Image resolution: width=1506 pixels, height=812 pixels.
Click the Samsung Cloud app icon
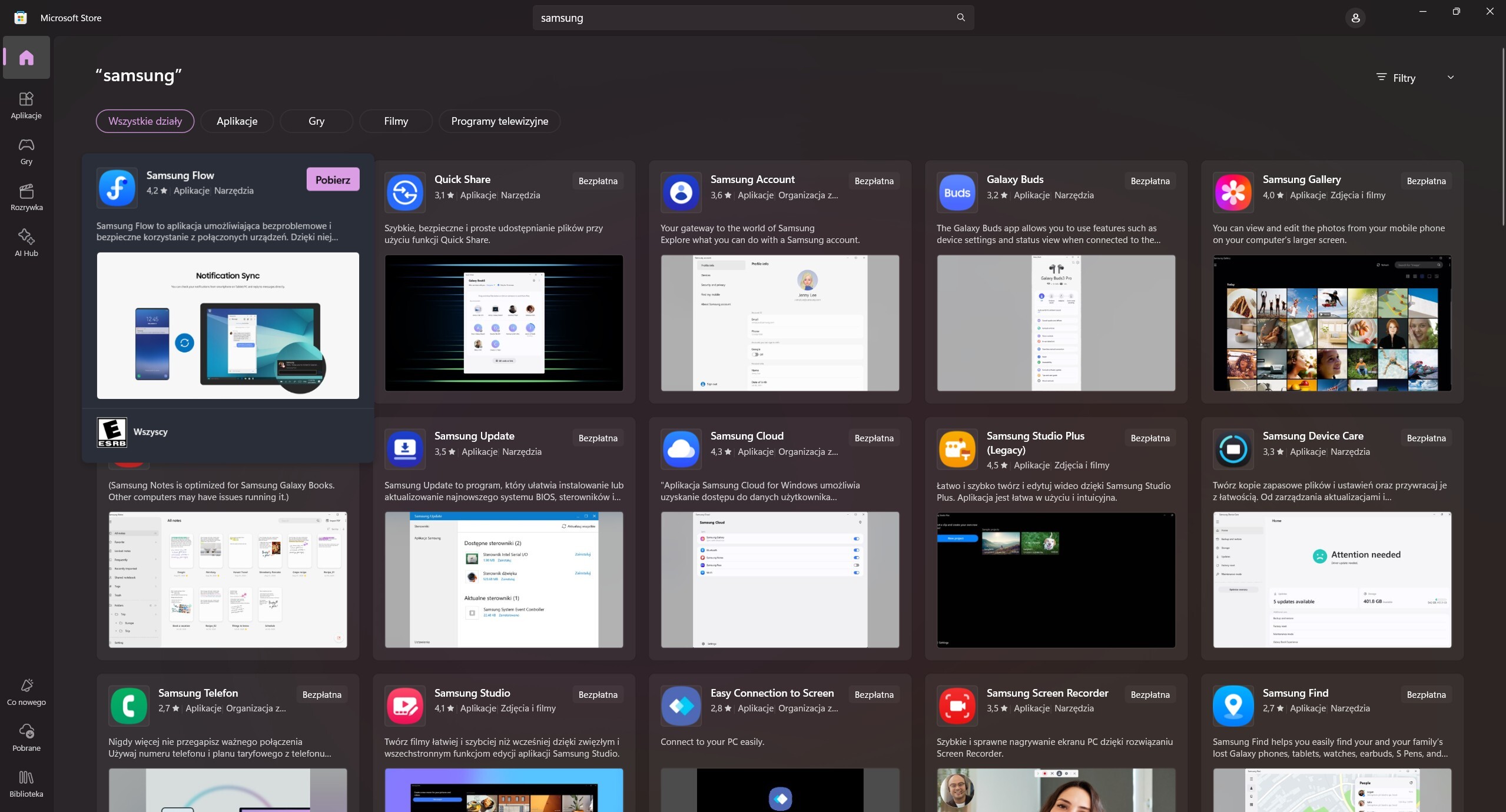(681, 449)
